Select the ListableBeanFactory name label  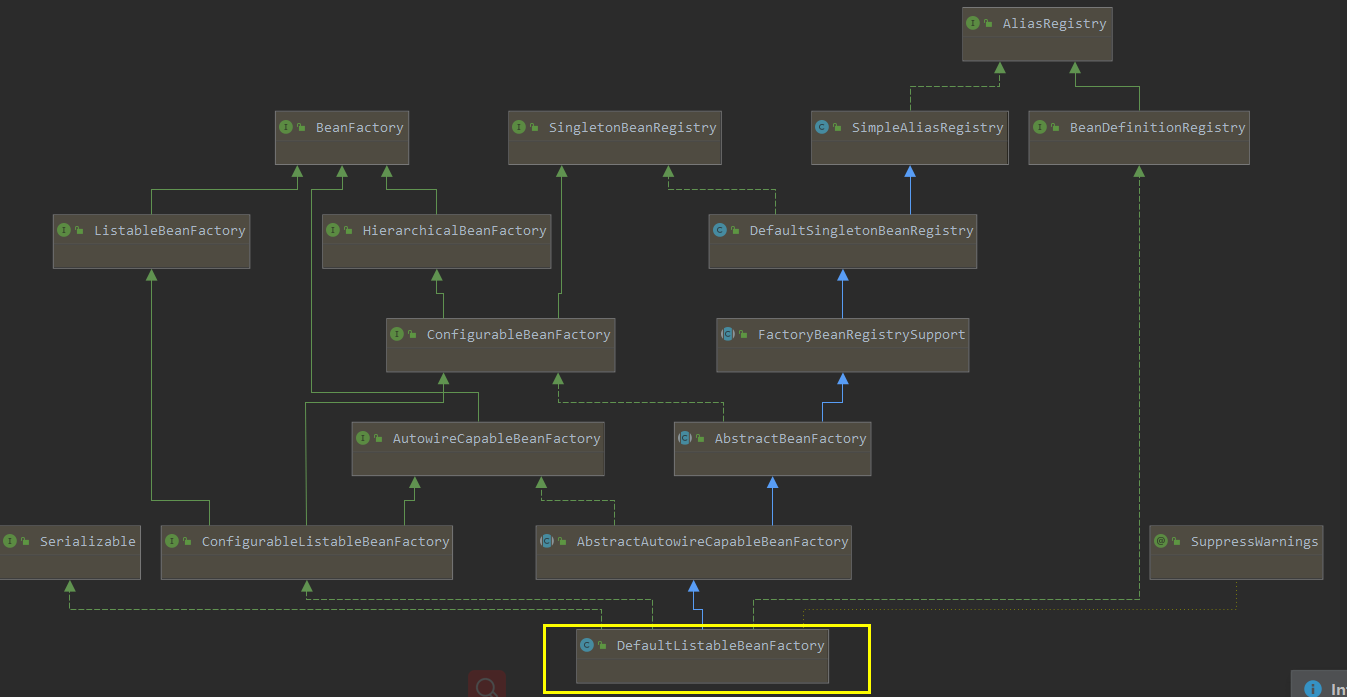click(x=170, y=230)
